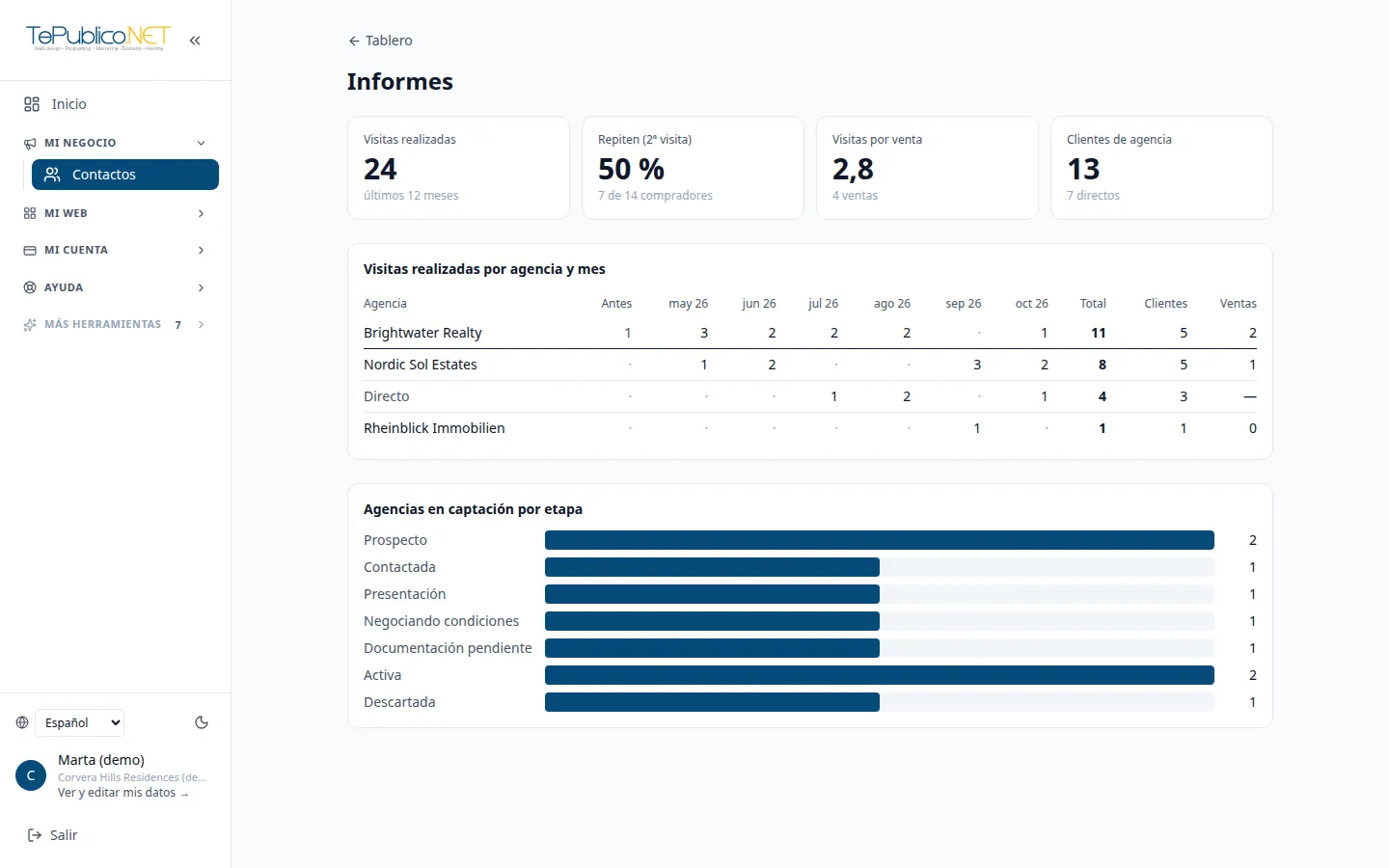Click the Negociando condiciones stage label
This screenshot has width=1389, height=868.
442,621
